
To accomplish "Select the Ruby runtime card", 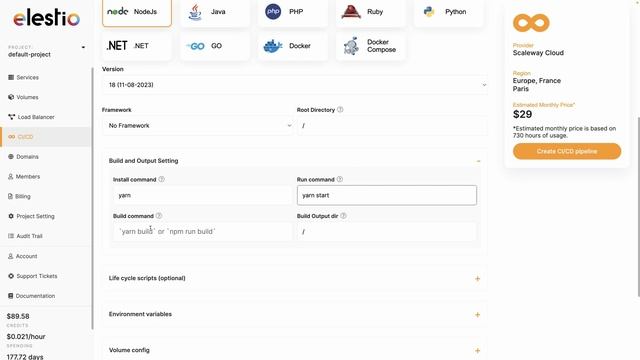I will (371, 12).
